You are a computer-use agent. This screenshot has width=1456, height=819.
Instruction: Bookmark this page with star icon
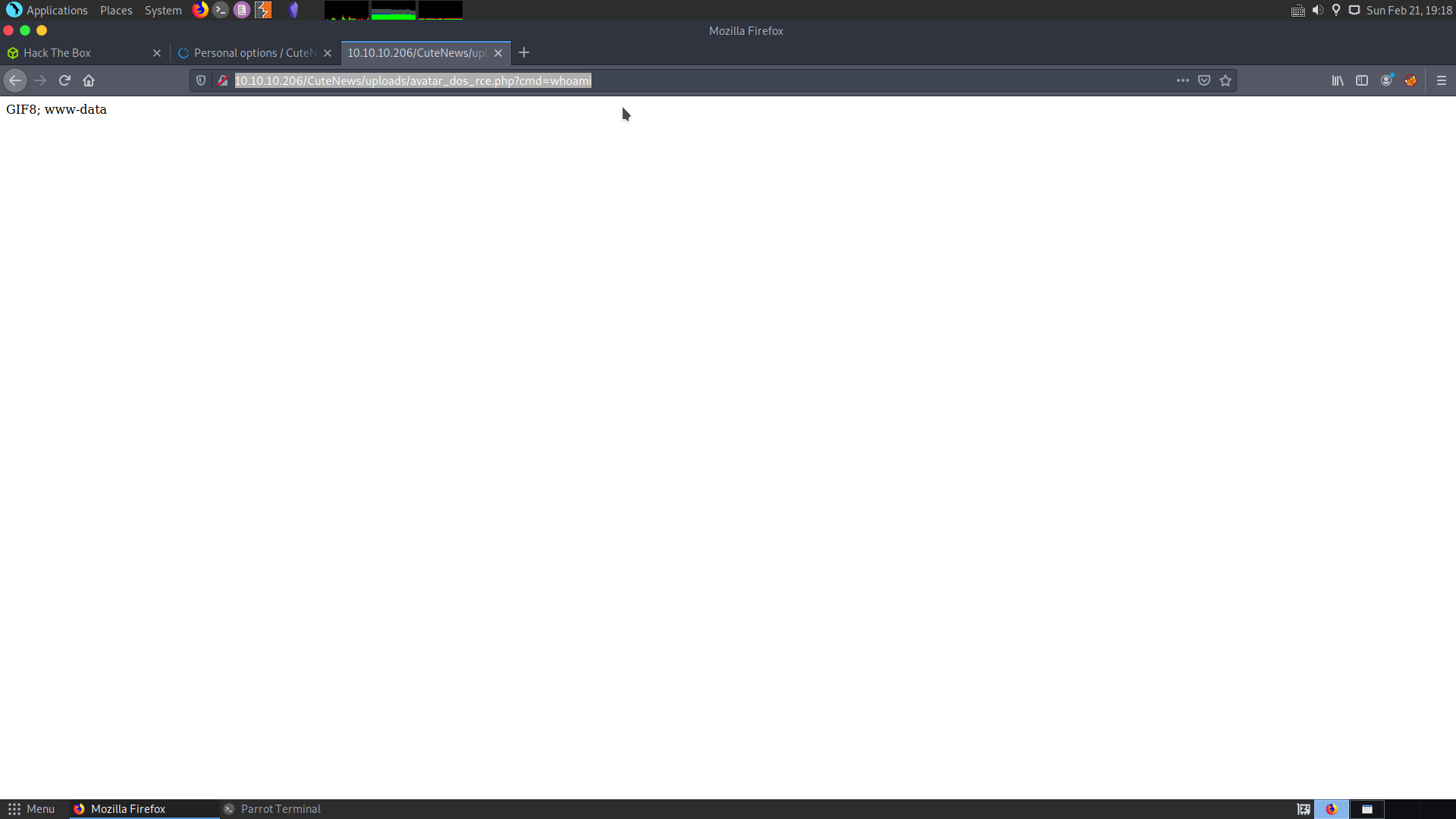pyautogui.click(x=1225, y=80)
